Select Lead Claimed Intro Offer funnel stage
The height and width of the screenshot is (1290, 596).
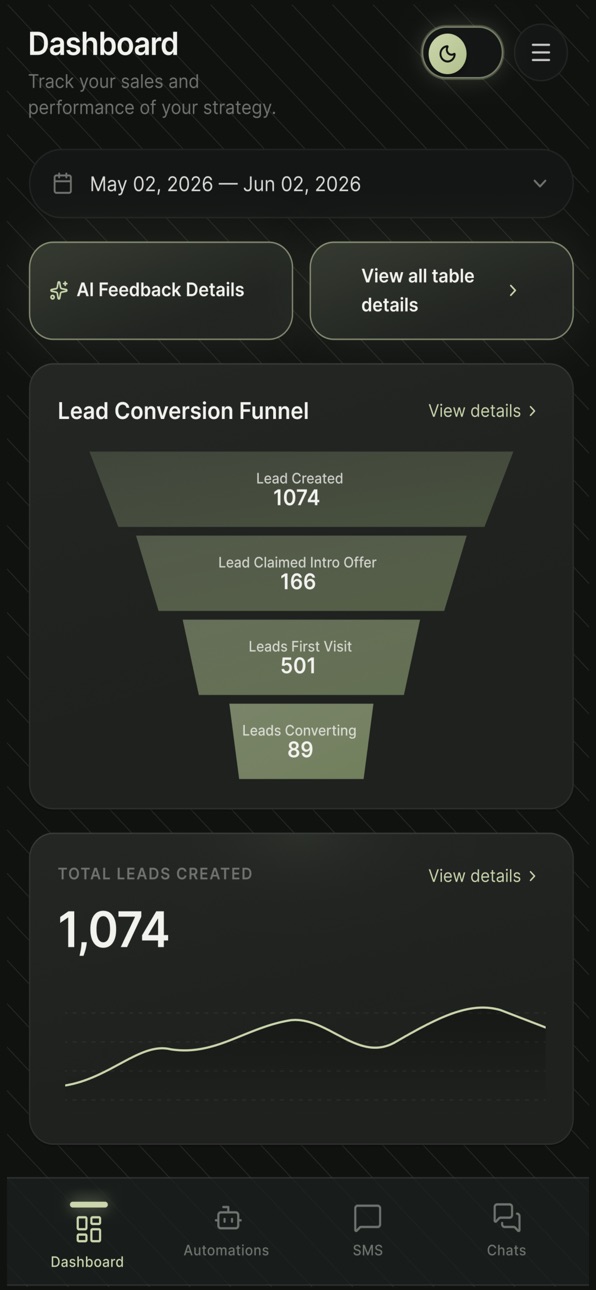point(301,573)
